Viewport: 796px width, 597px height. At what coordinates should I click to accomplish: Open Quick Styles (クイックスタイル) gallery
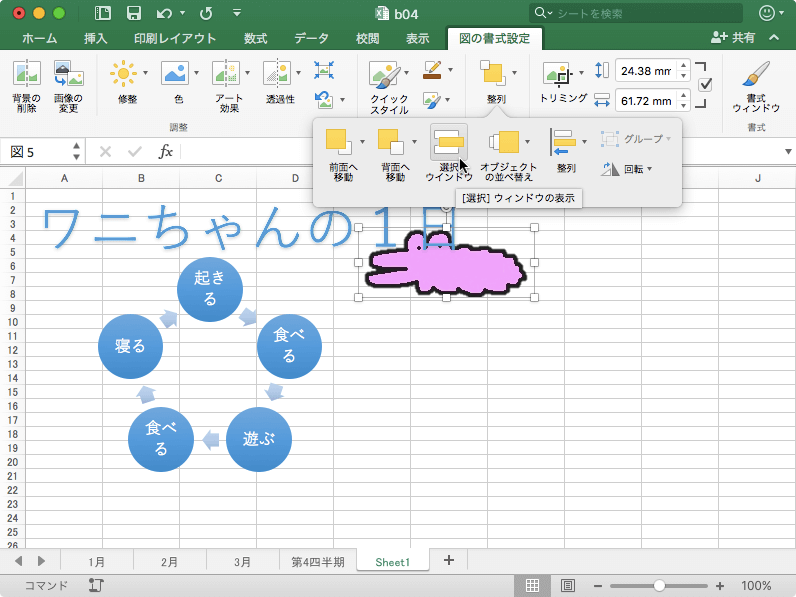[x=385, y=75]
